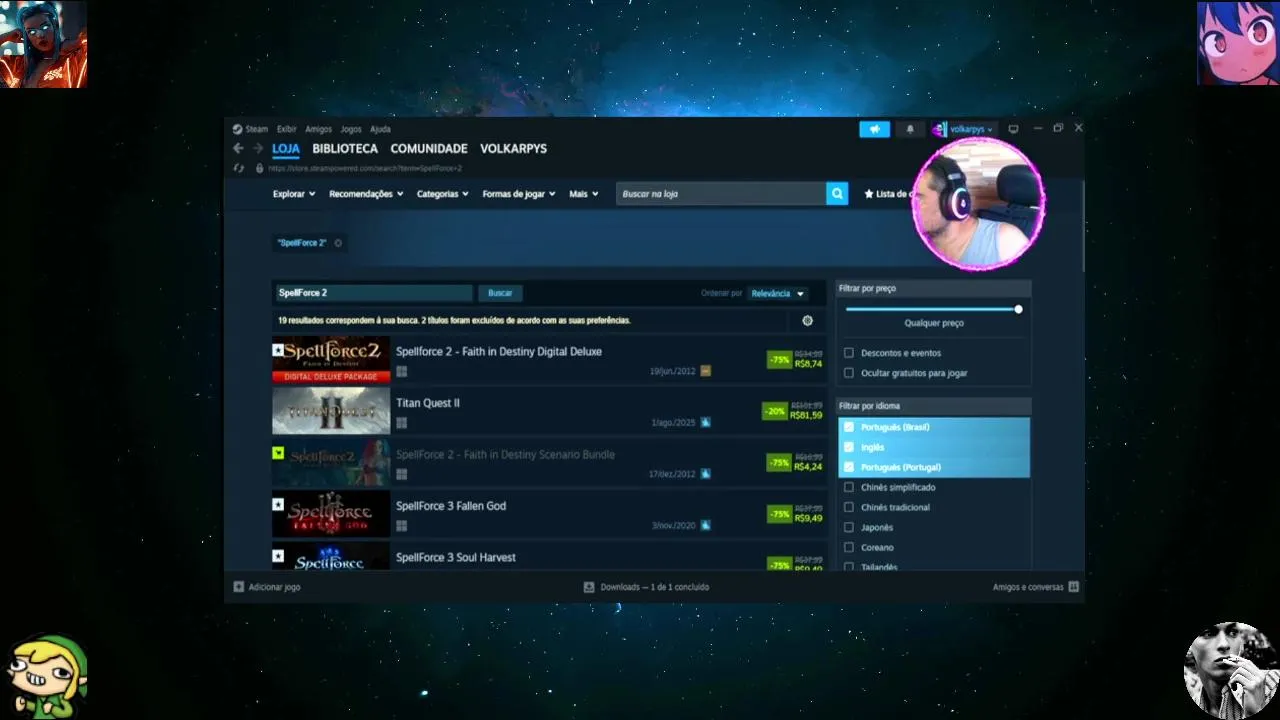Click the wishlist star icon
1280x720 pixels.
[x=869, y=194]
